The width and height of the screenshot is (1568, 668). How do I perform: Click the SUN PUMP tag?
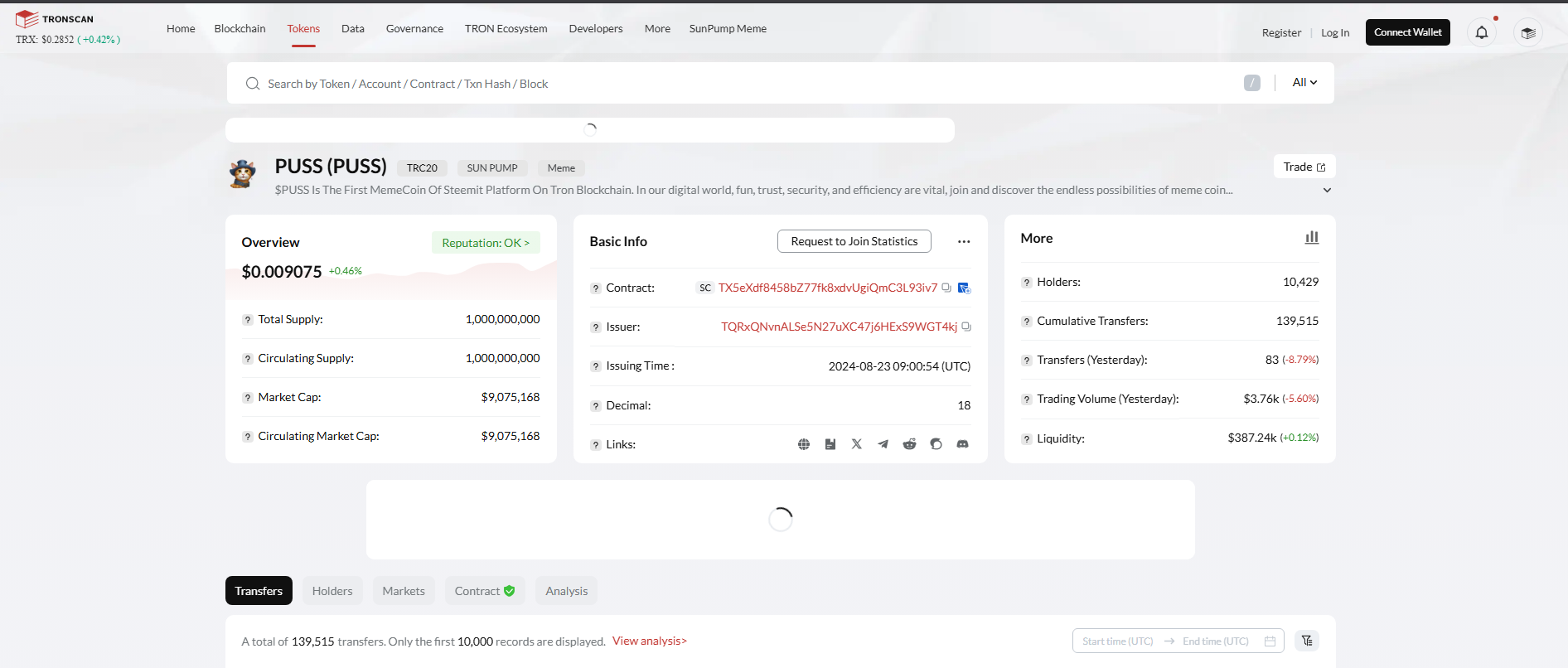(492, 168)
